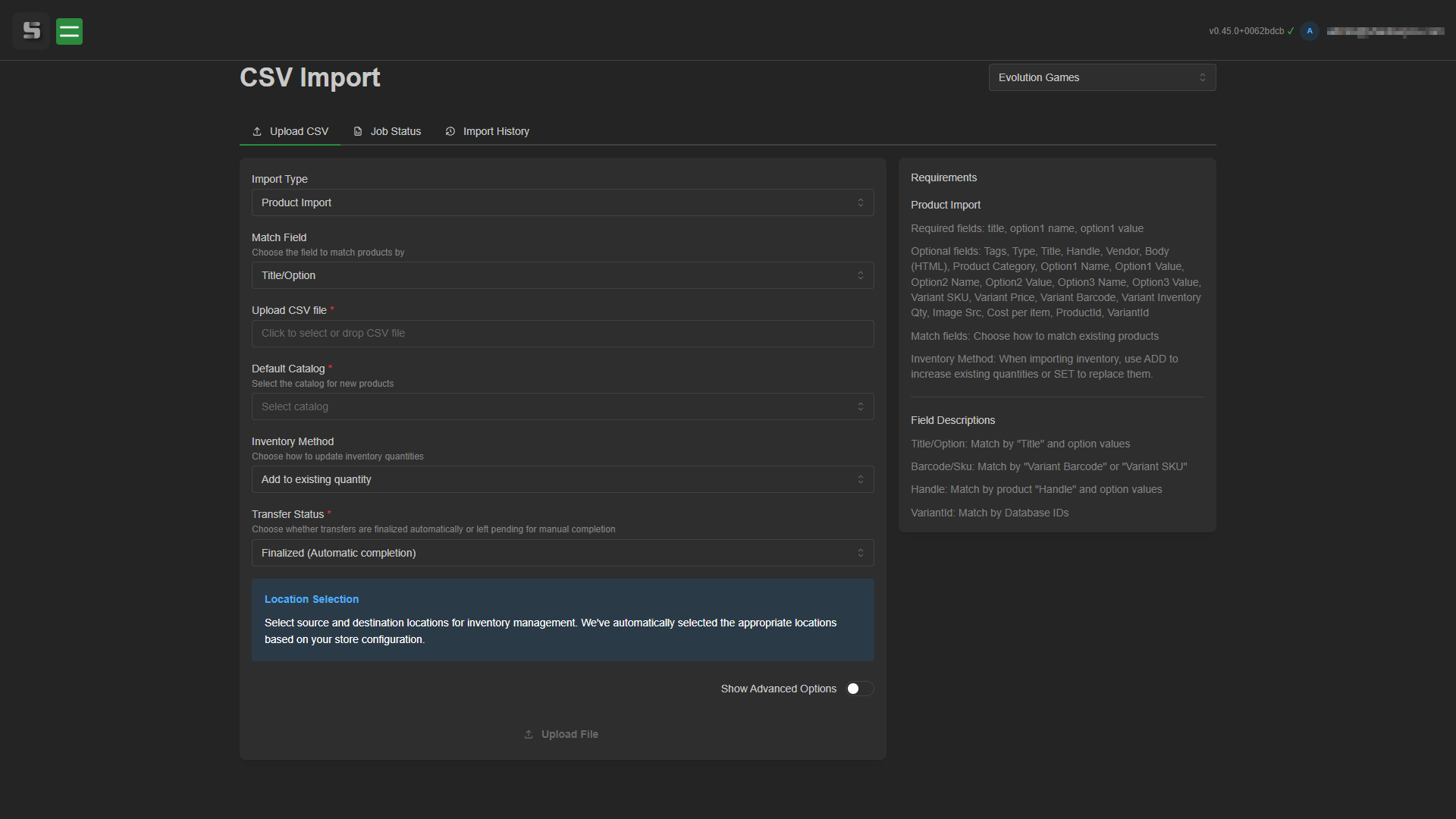
Task: Click the Show Advanced Options label
Action: pyautogui.click(x=778, y=689)
